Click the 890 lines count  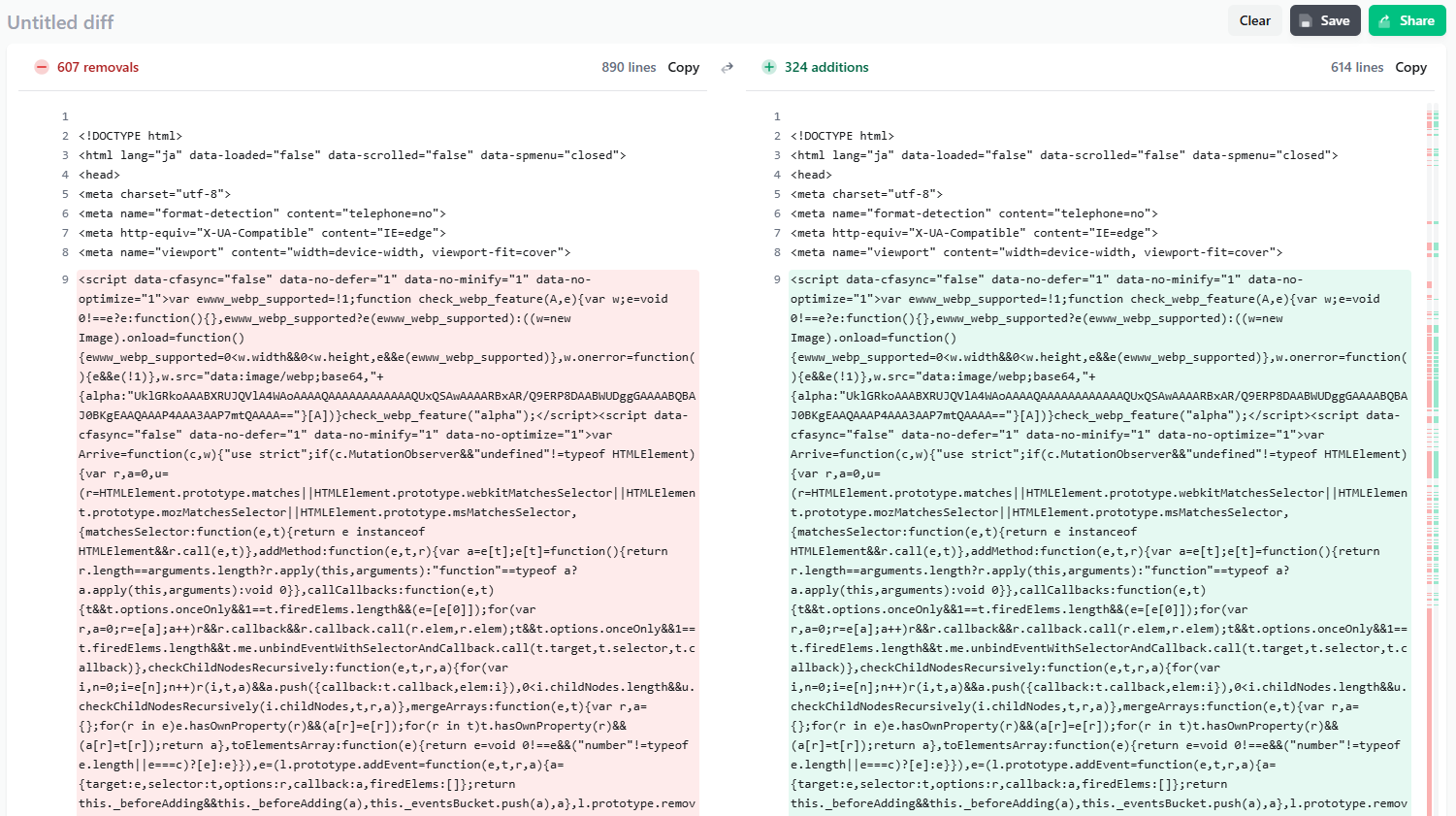coord(629,67)
